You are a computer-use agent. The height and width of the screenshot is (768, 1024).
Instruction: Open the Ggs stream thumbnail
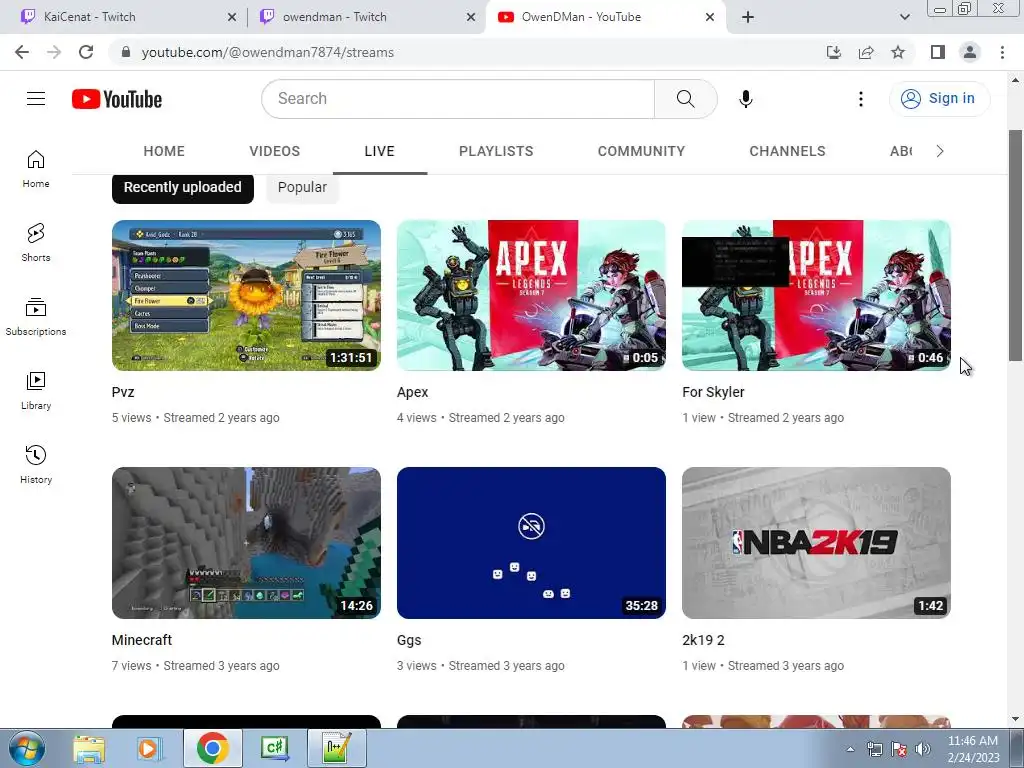pyautogui.click(x=531, y=543)
